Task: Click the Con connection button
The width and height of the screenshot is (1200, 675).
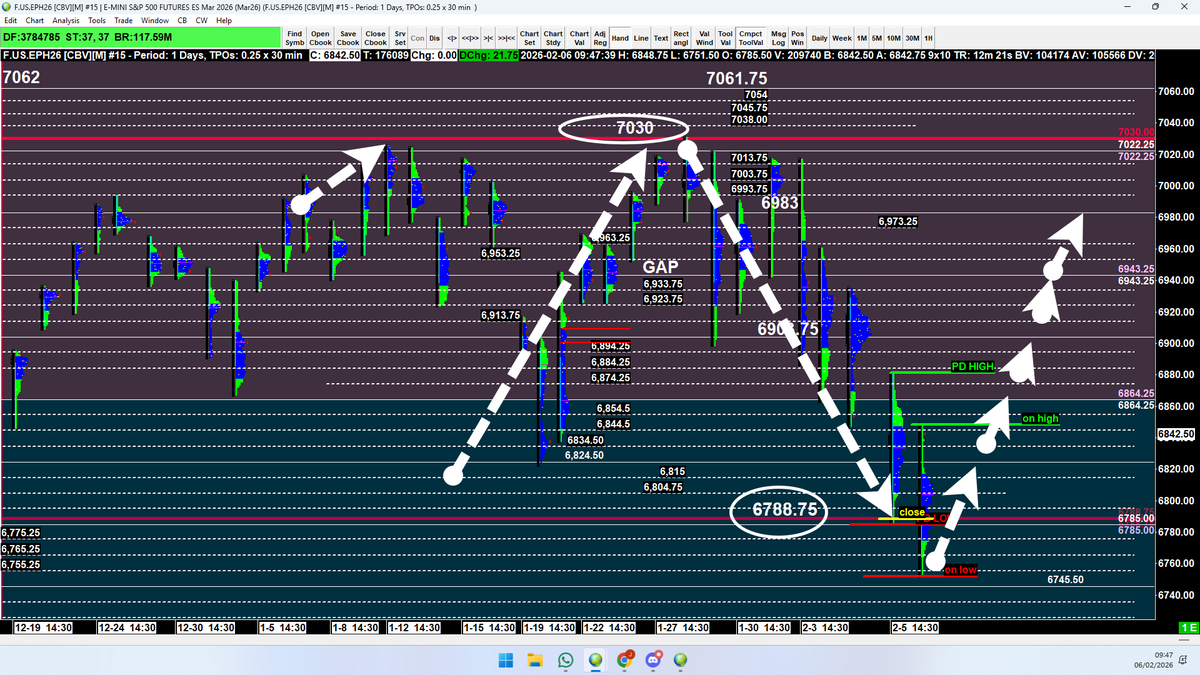Action: [418, 38]
